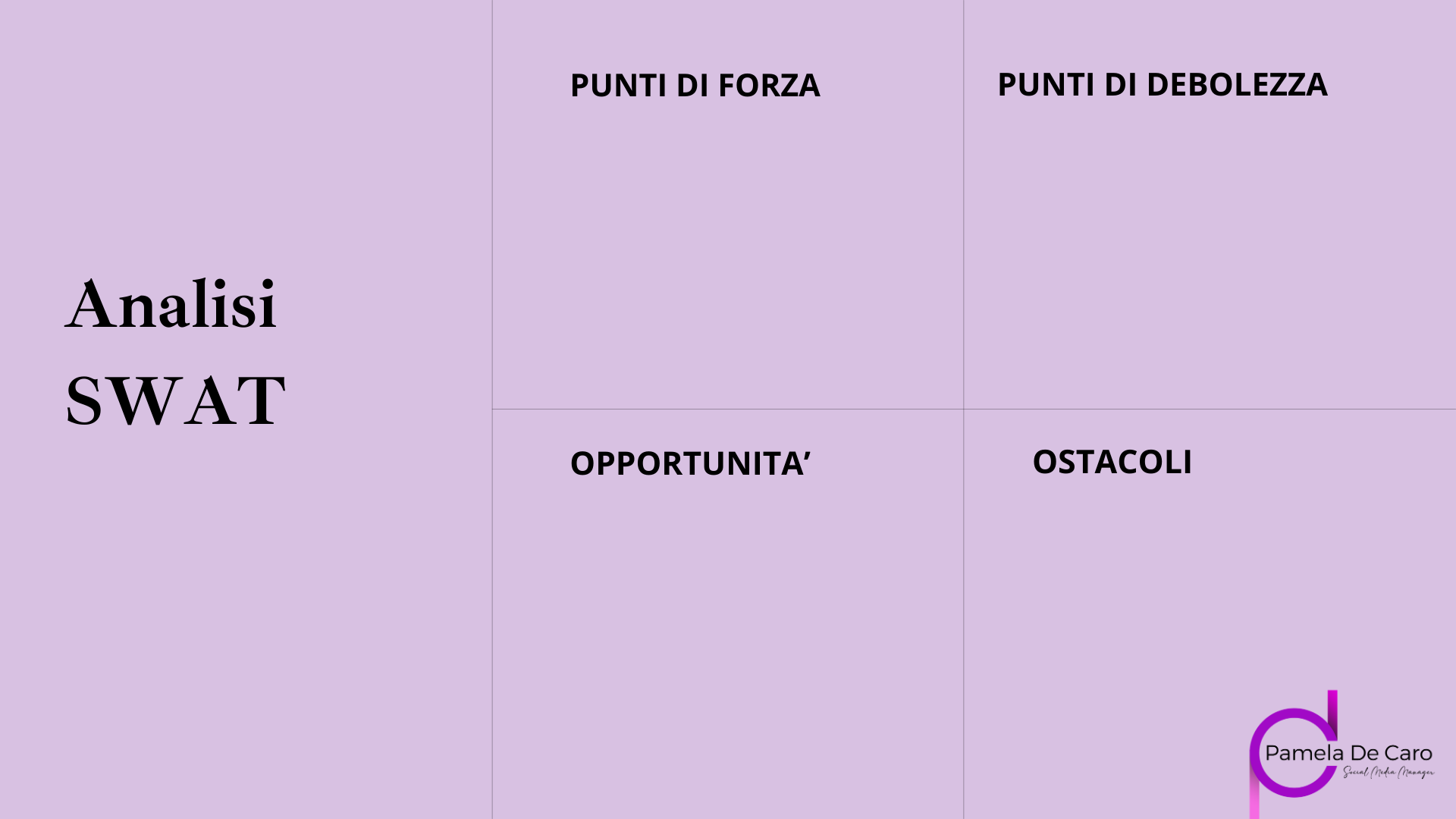Click the empty area under 'PUNTI DI DEBOLEZZA'

(x=1210, y=254)
